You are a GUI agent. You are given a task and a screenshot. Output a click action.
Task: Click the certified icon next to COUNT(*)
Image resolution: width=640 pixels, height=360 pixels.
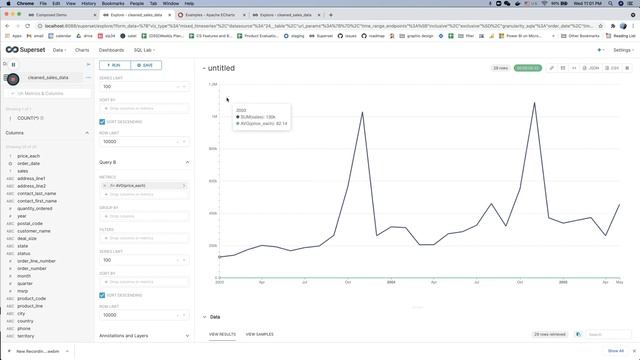tap(42, 118)
